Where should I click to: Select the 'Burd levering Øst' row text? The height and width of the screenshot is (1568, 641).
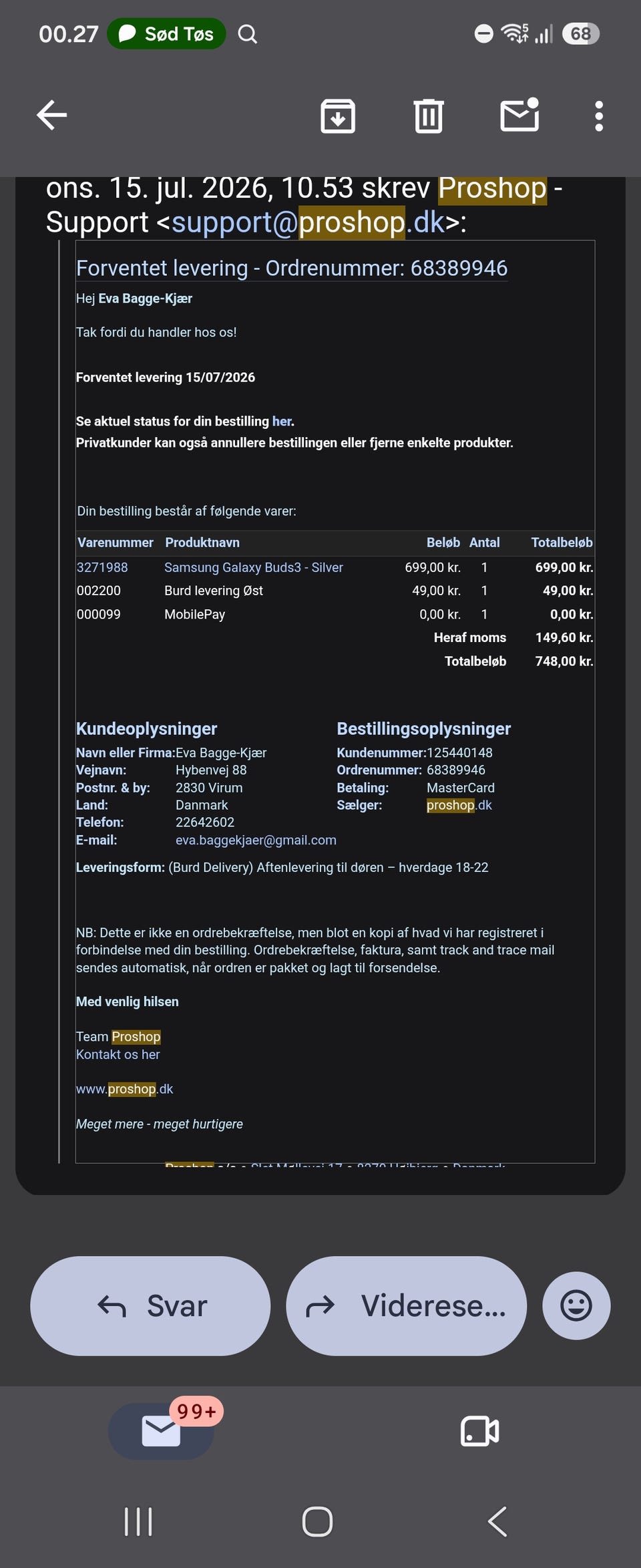(214, 591)
